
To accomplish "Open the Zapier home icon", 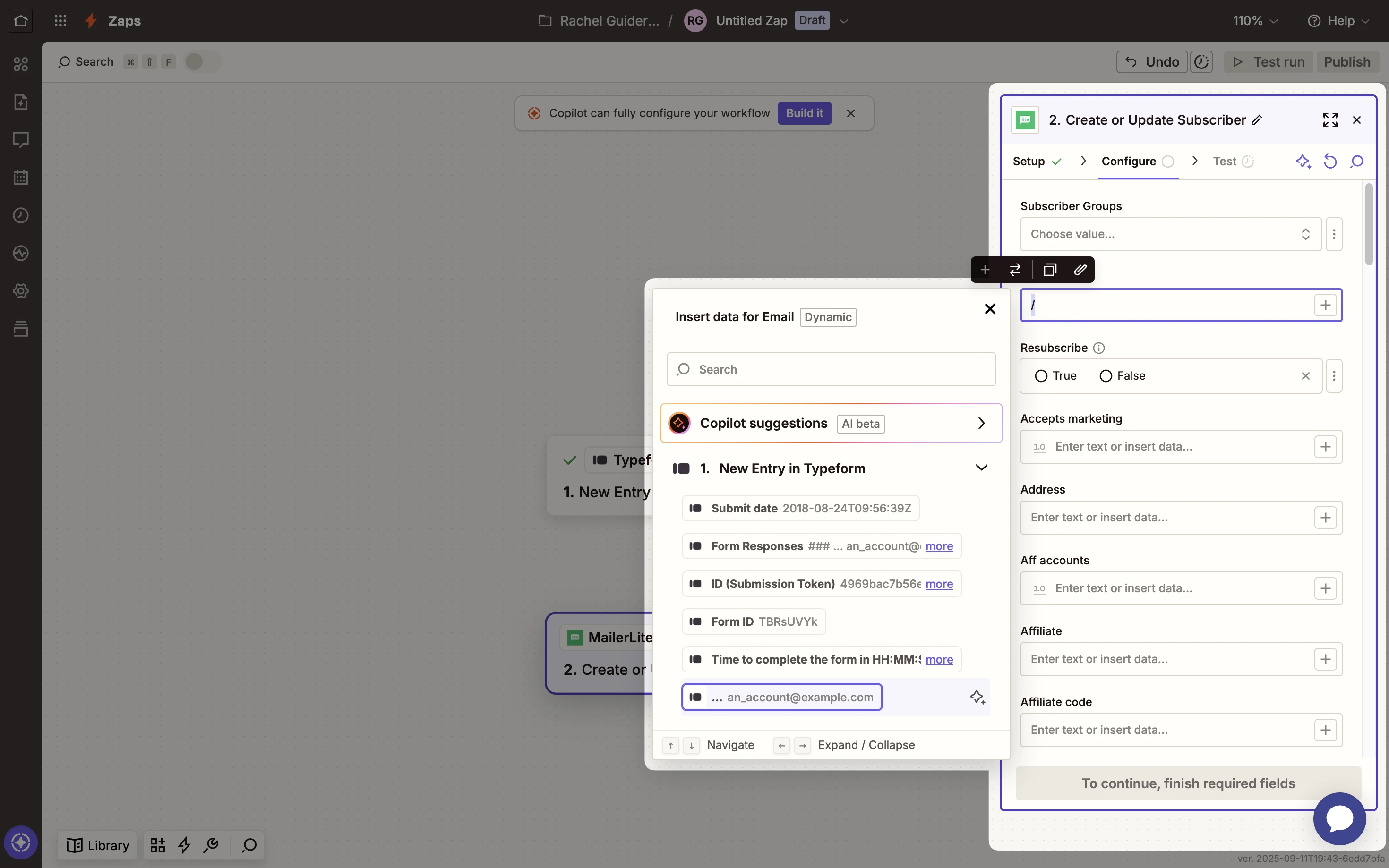I will click(21, 21).
